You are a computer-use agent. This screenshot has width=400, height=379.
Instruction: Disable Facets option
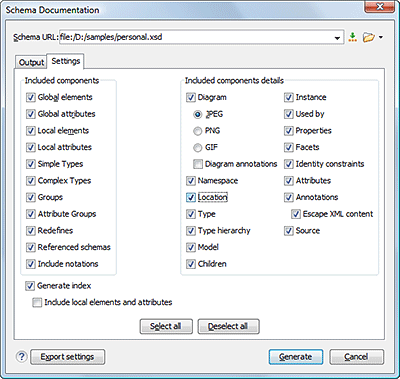coord(289,147)
